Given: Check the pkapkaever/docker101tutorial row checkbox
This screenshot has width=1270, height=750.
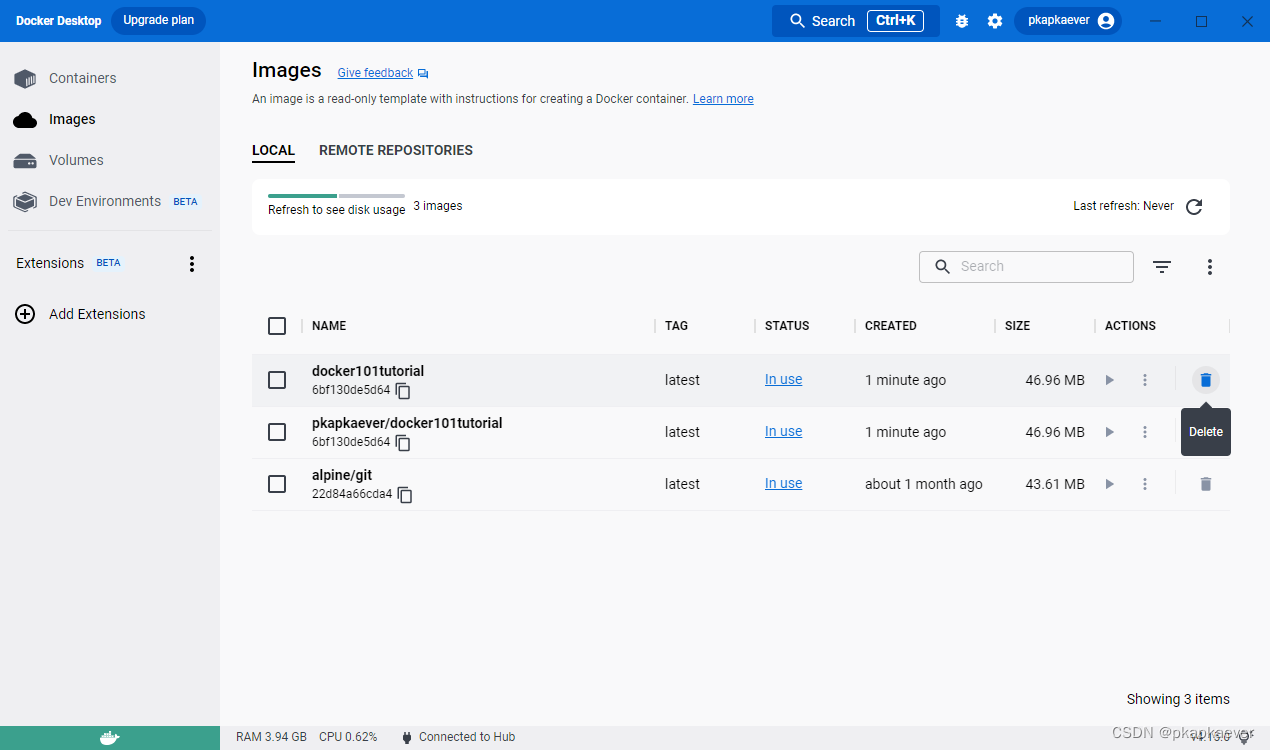Looking at the screenshot, I should [277, 432].
